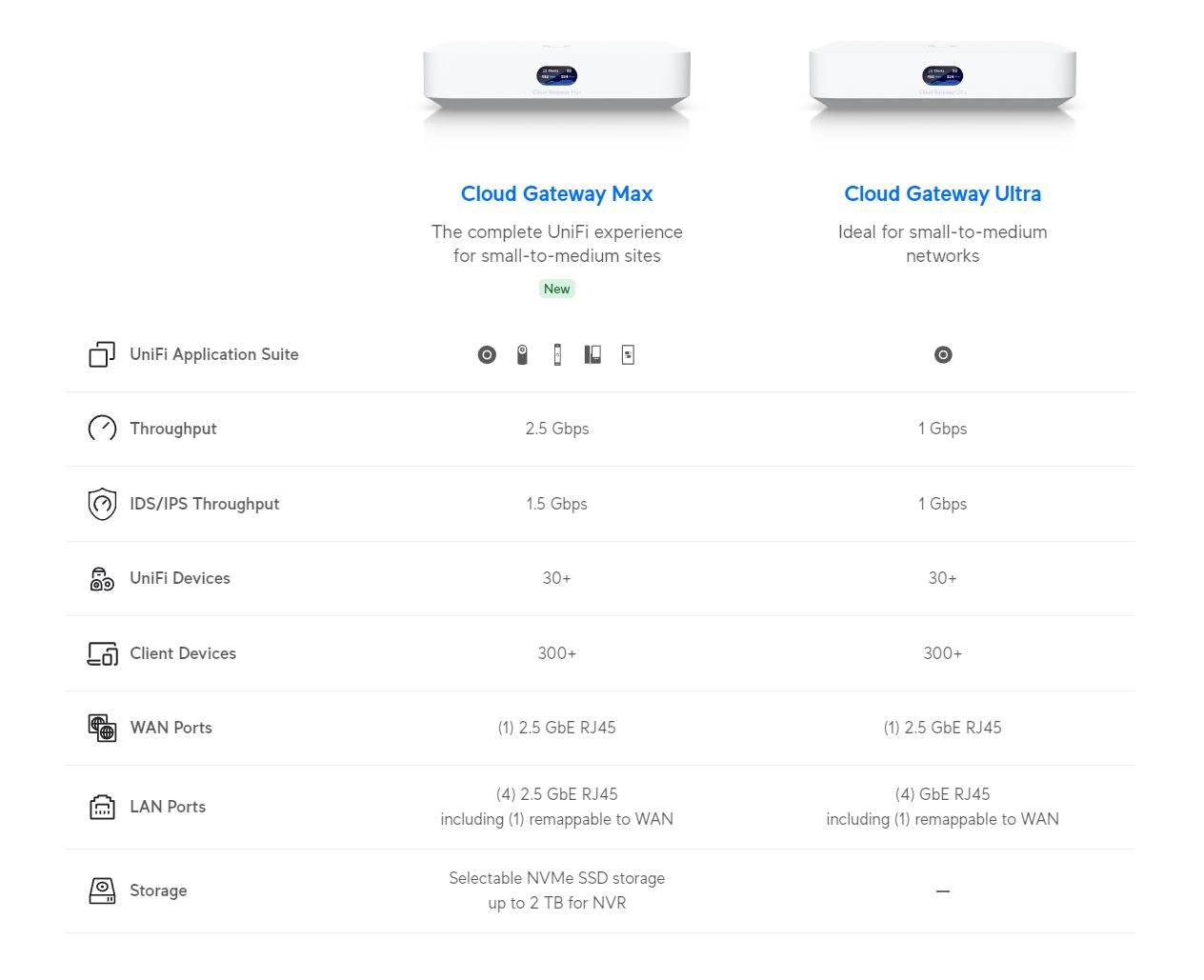Viewport: 1204px width, 980px height.
Task: Click the UniFi Network icon under Gateway Ultra
Action: [943, 355]
